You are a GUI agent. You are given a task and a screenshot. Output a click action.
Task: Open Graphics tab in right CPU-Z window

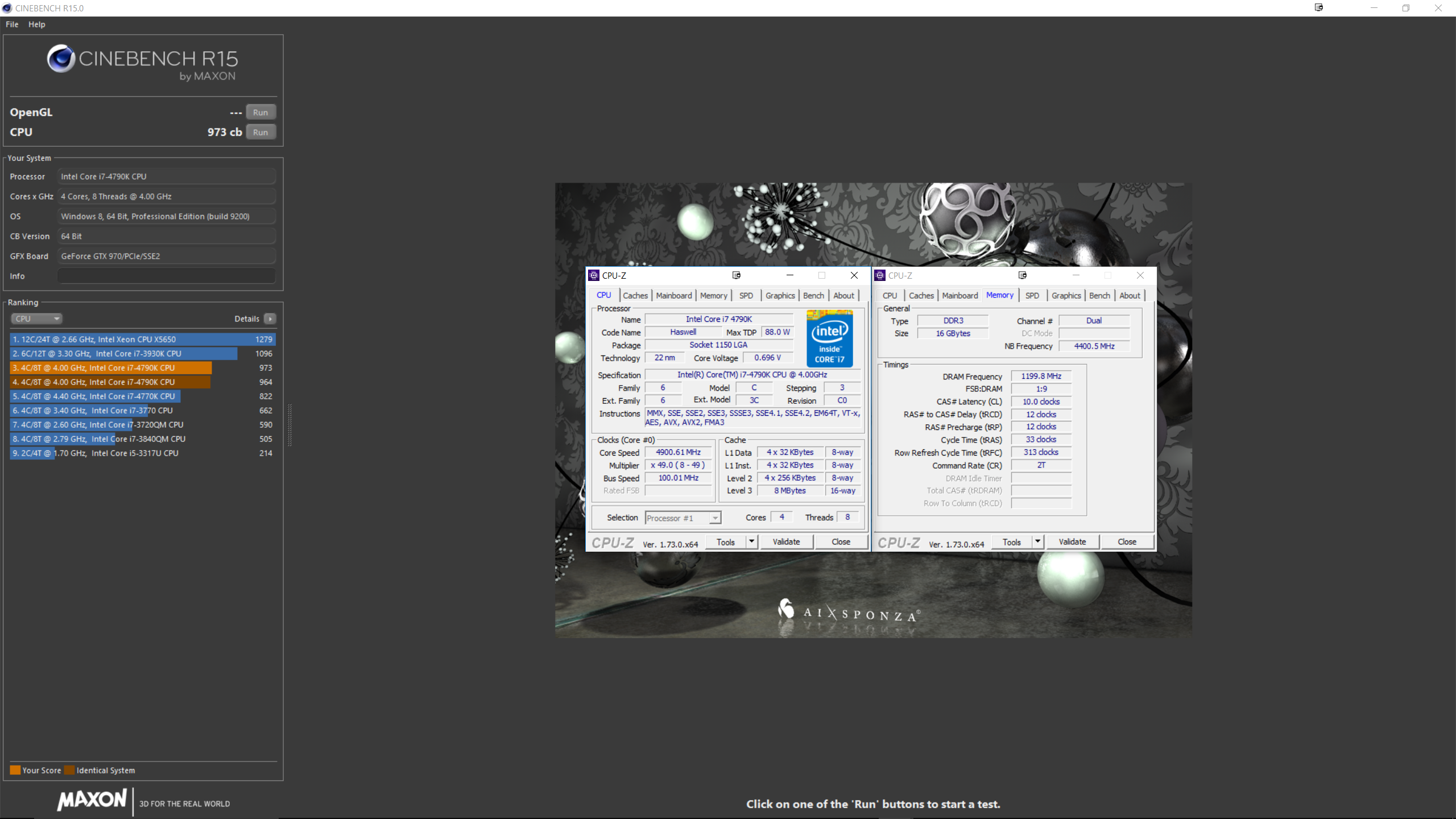(1066, 295)
